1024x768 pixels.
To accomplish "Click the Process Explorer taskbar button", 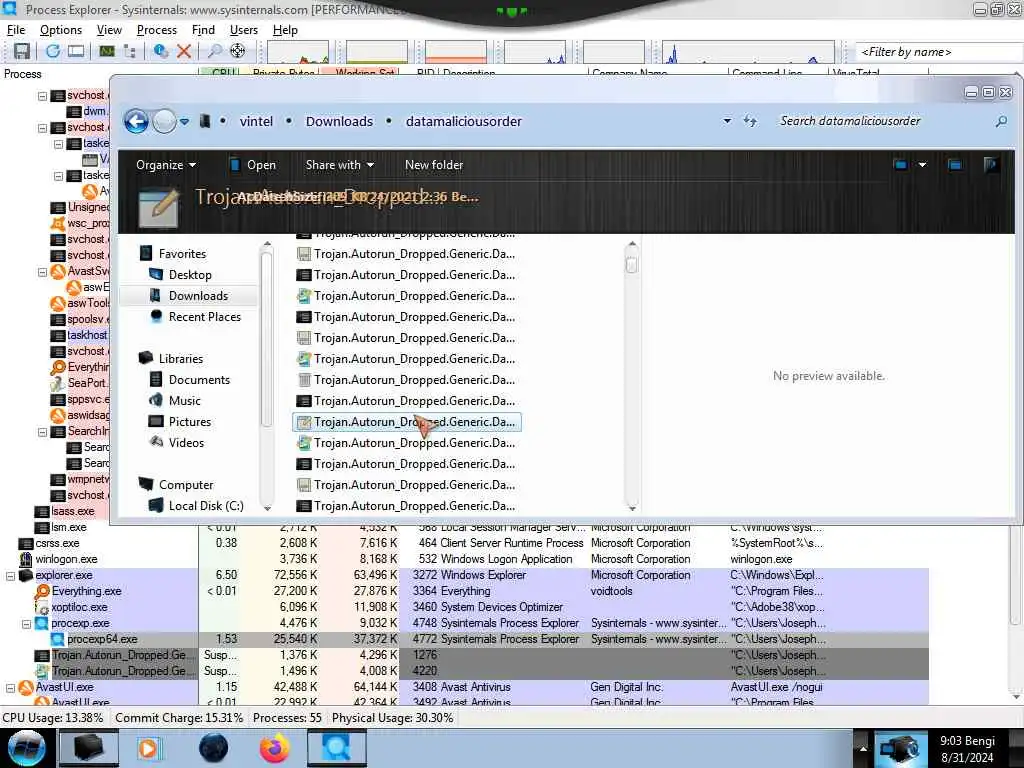I will point(337,748).
